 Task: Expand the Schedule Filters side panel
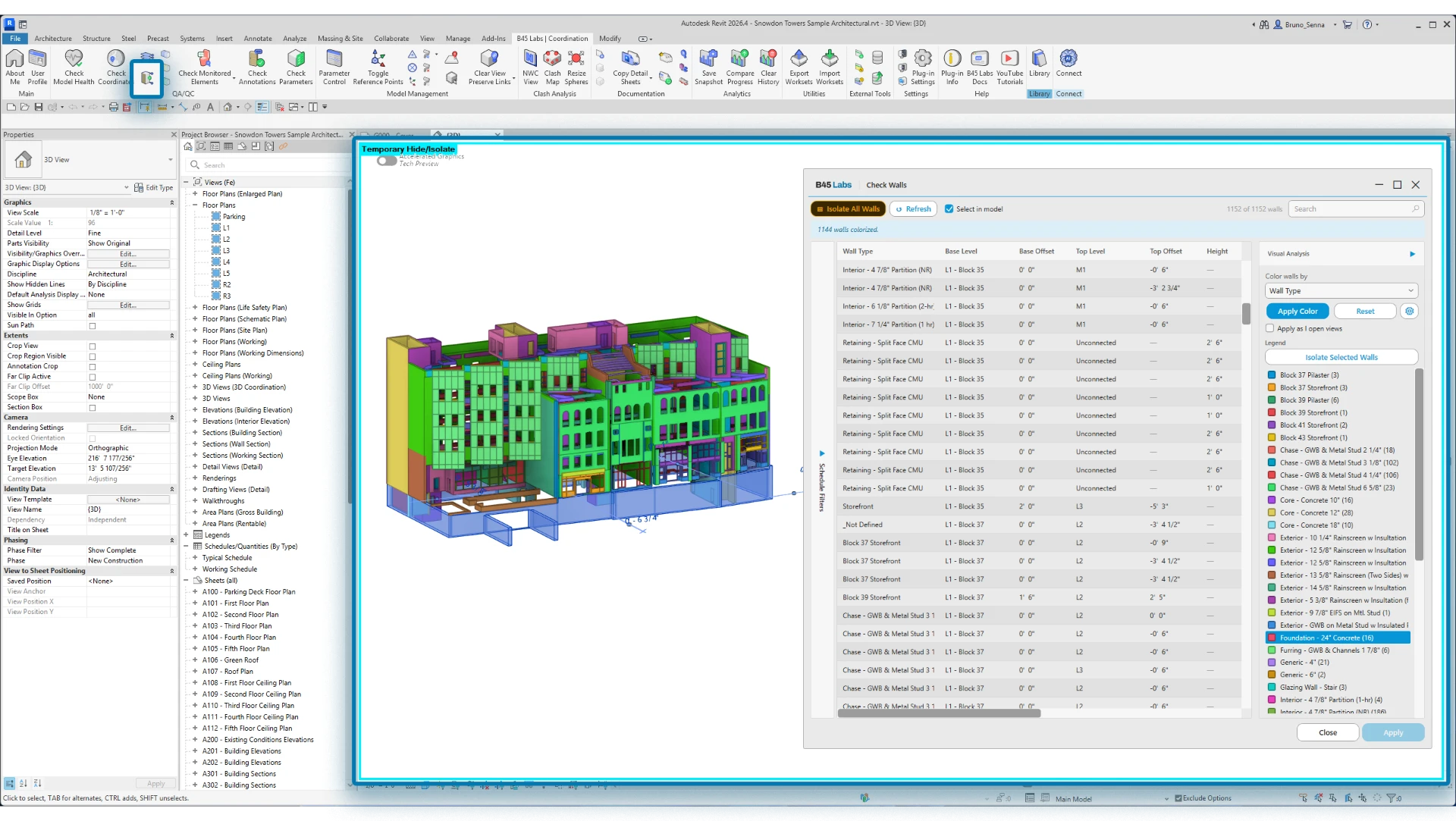pyautogui.click(x=821, y=453)
